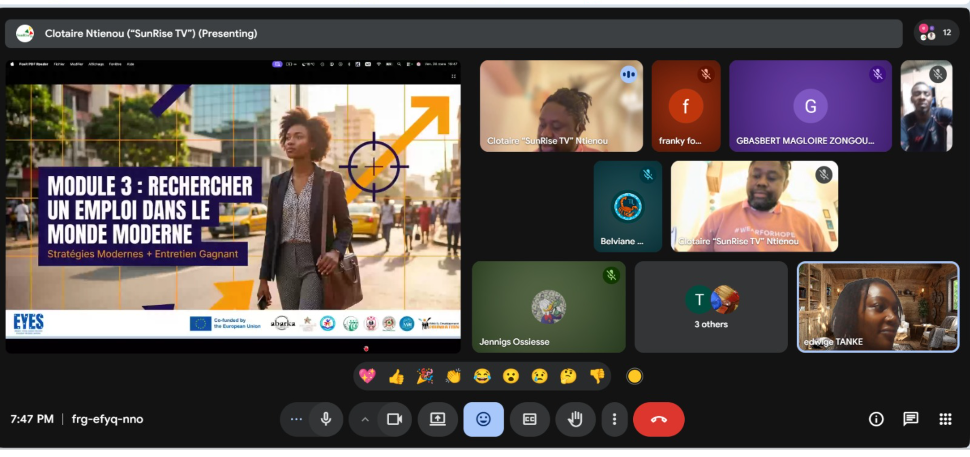Close the emoji reactions panel button

[483, 419]
